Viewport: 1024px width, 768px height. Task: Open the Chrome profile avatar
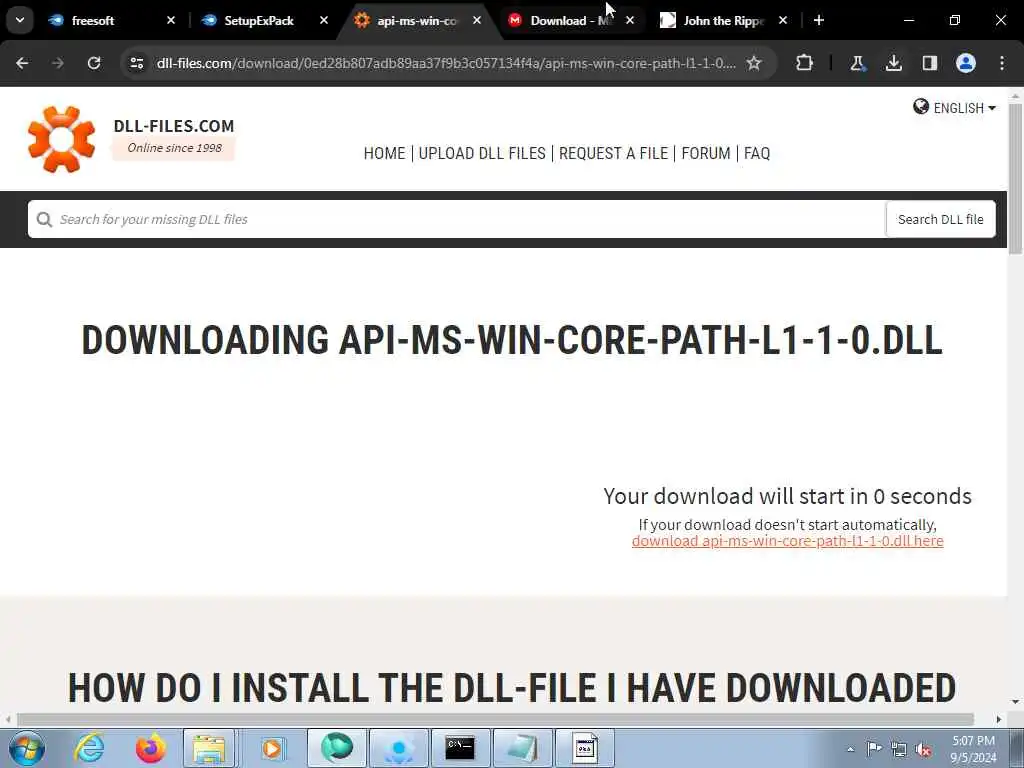(966, 63)
